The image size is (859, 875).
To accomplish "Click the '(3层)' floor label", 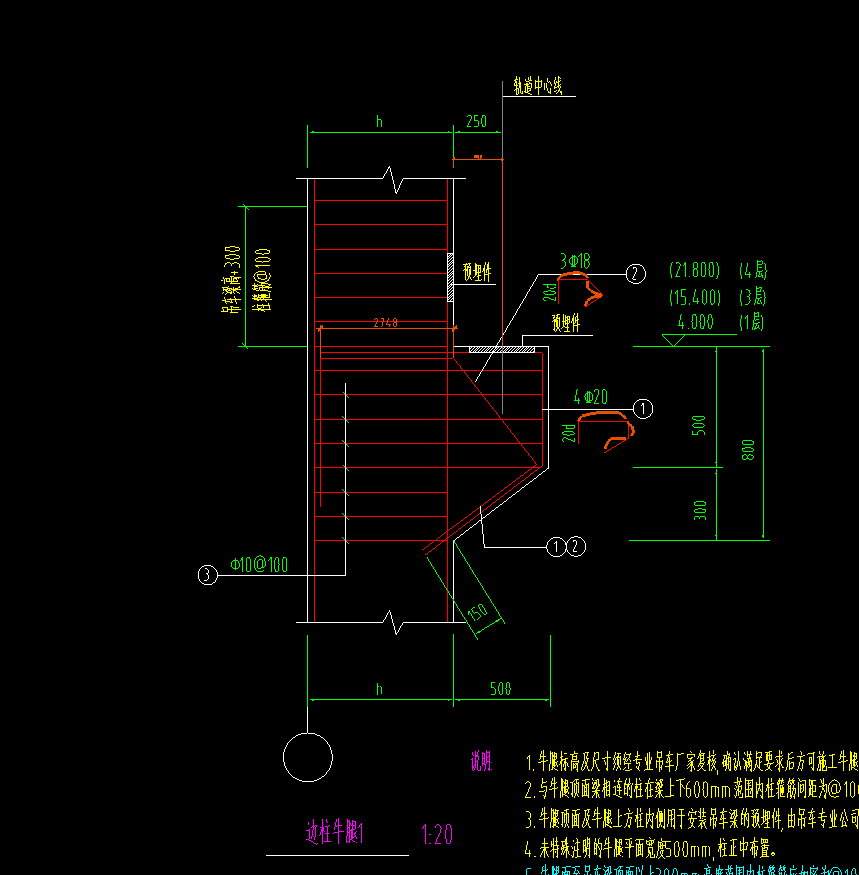I will 752,297.
